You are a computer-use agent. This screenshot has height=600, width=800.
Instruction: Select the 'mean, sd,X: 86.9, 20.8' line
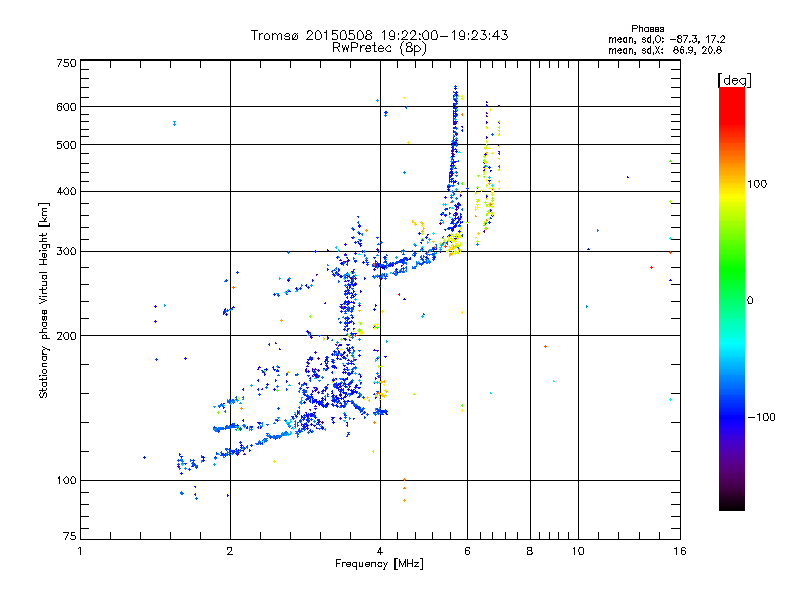click(665, 50)
